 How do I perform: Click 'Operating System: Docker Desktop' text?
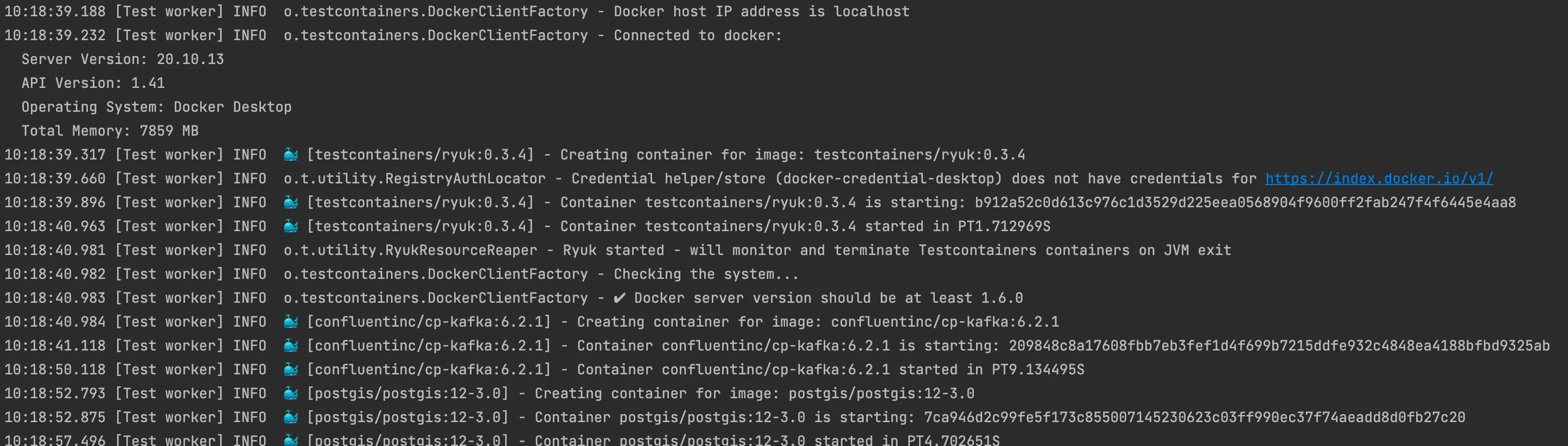[x=156, y=107]
